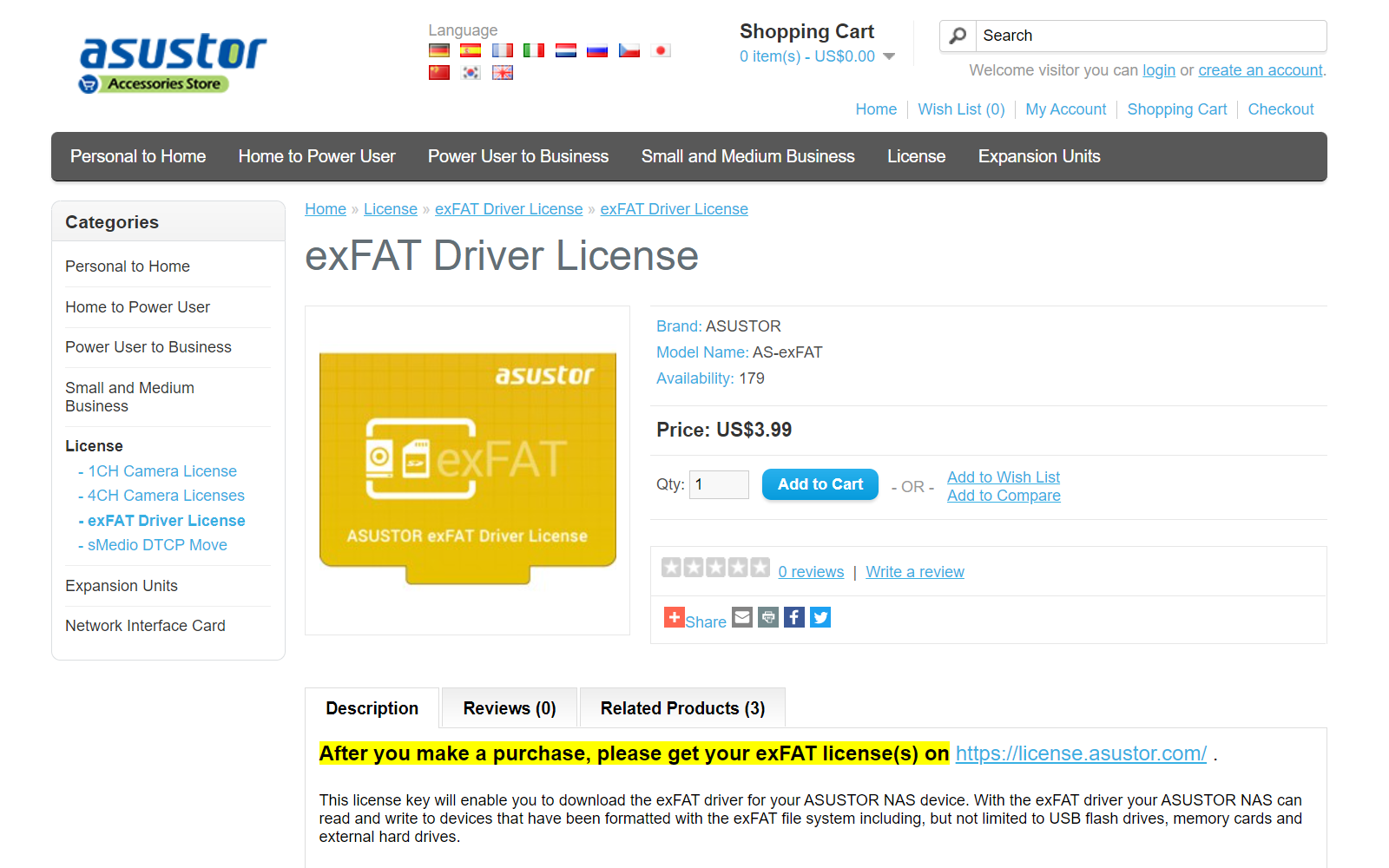
Task: Switch language with the UK flag
Action: (503, 72)
